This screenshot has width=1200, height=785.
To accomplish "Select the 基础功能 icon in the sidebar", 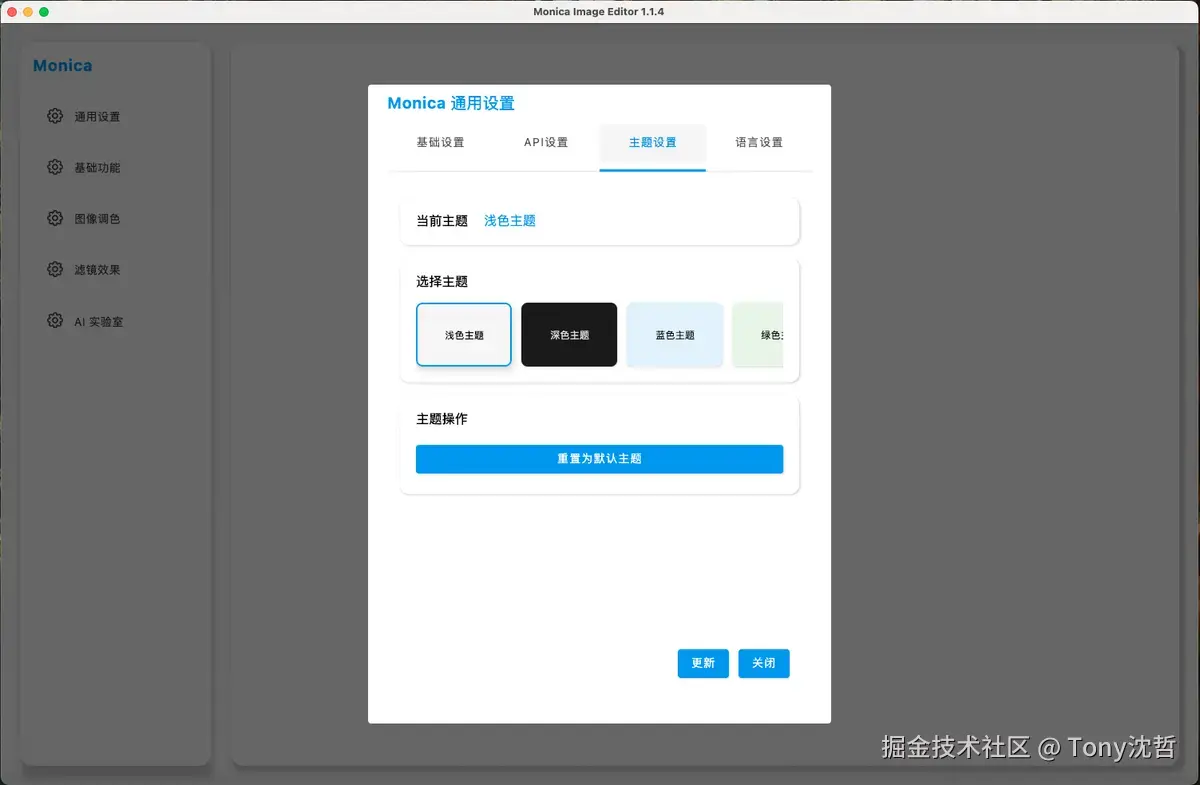I will 55,167.
